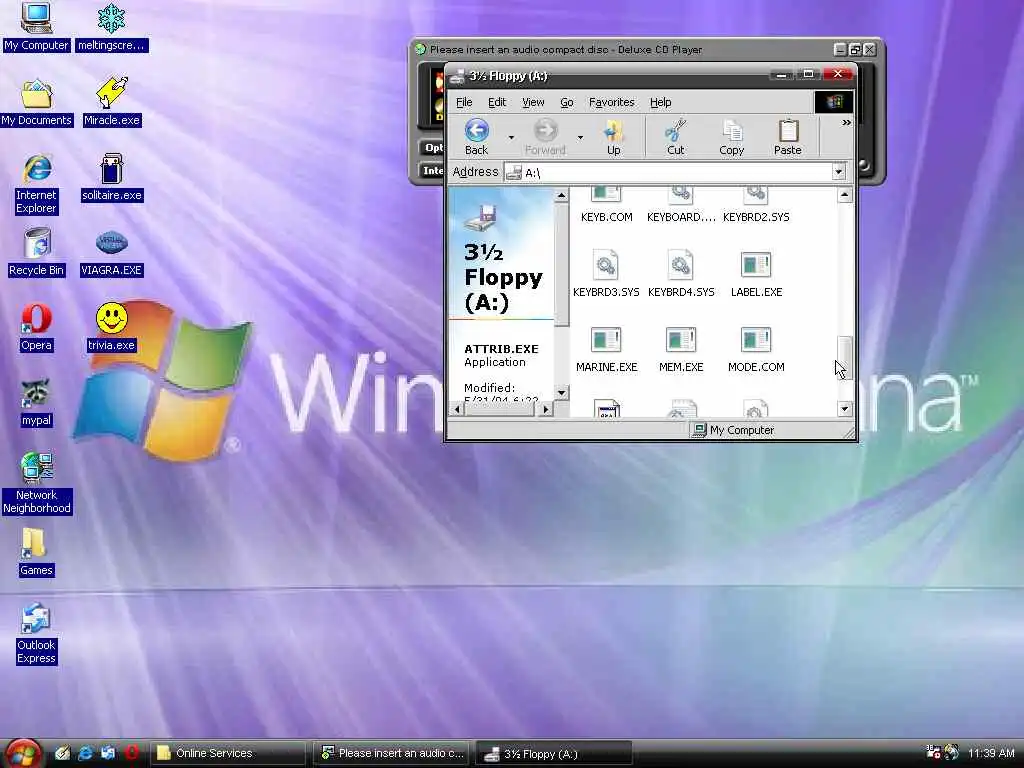Image resolution: width=1024 pixels, height=768 pixels.
Task: Switch to Online Services taskbar button
Action: (x=227, y=753)
